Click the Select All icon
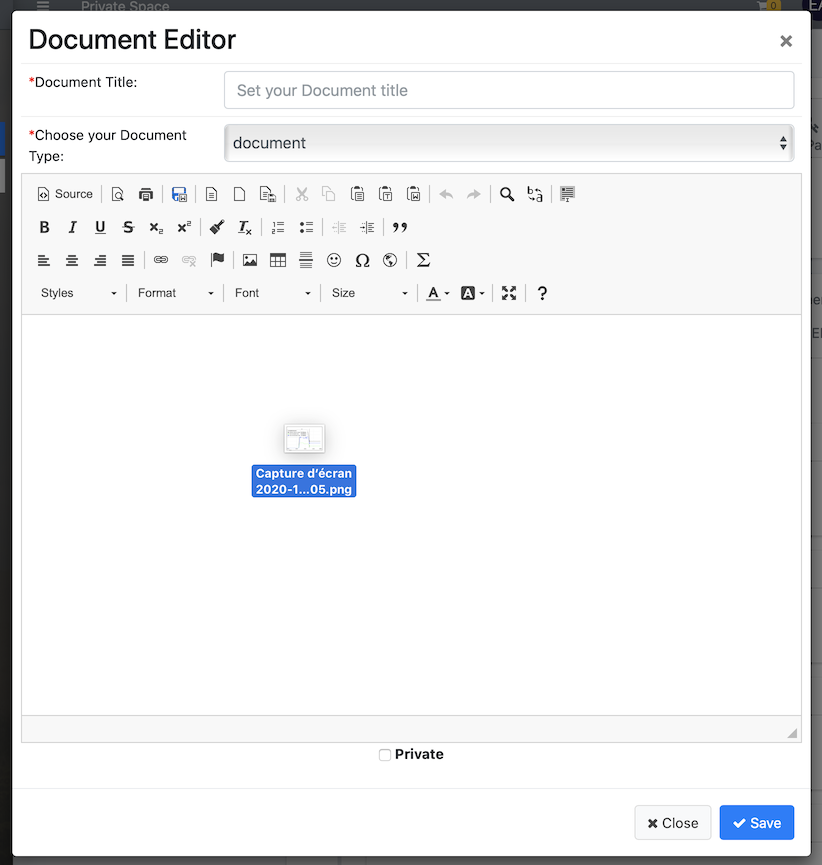 pyautogui.click(x=567, y=194)
